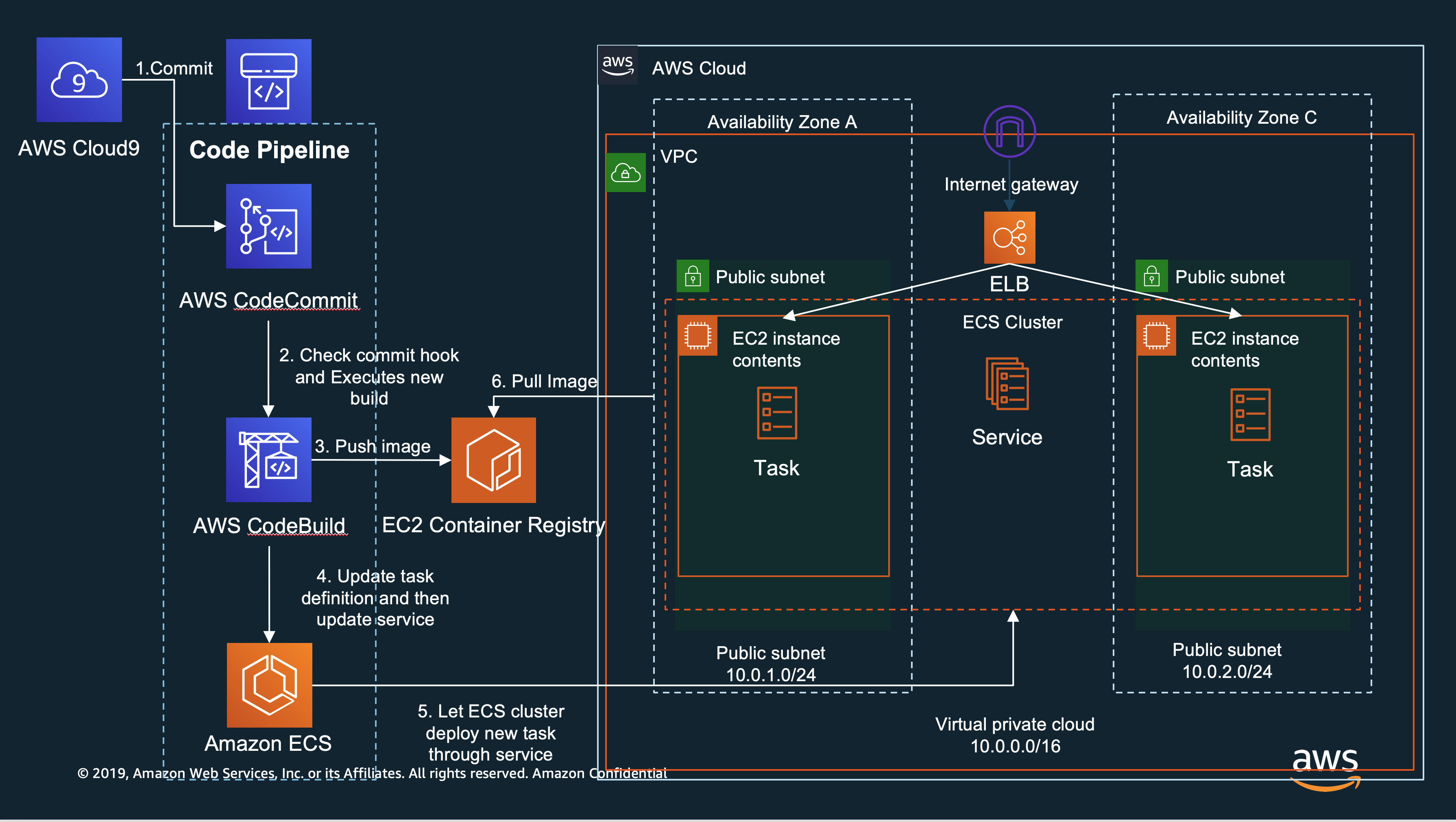Click 'Public subnet 10.0.2.0/24' text
Viewport: 1456px width, 822px height.
coord(1227,661)
